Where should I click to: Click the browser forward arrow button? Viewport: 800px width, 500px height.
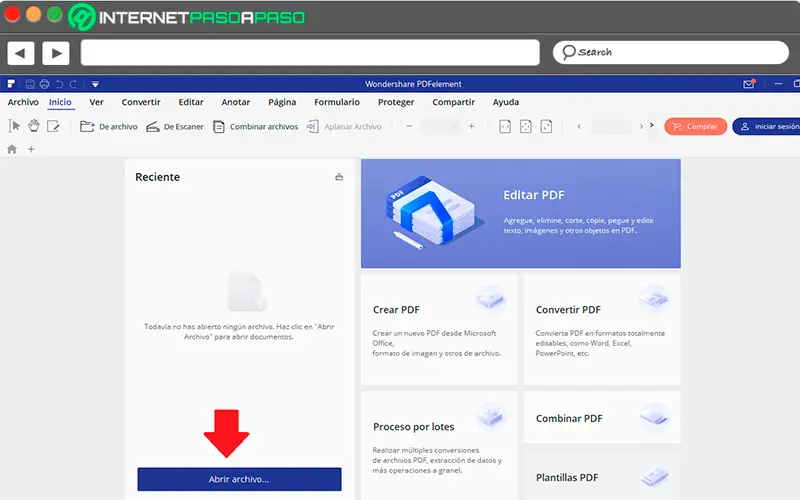56,53
